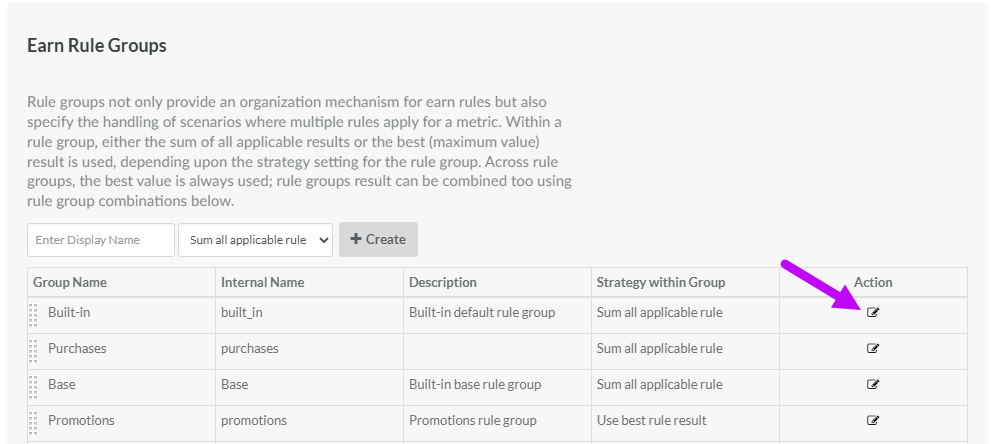The image size is (1001, 444).
Task: Click the Action column header
Action: coord(873,282)
